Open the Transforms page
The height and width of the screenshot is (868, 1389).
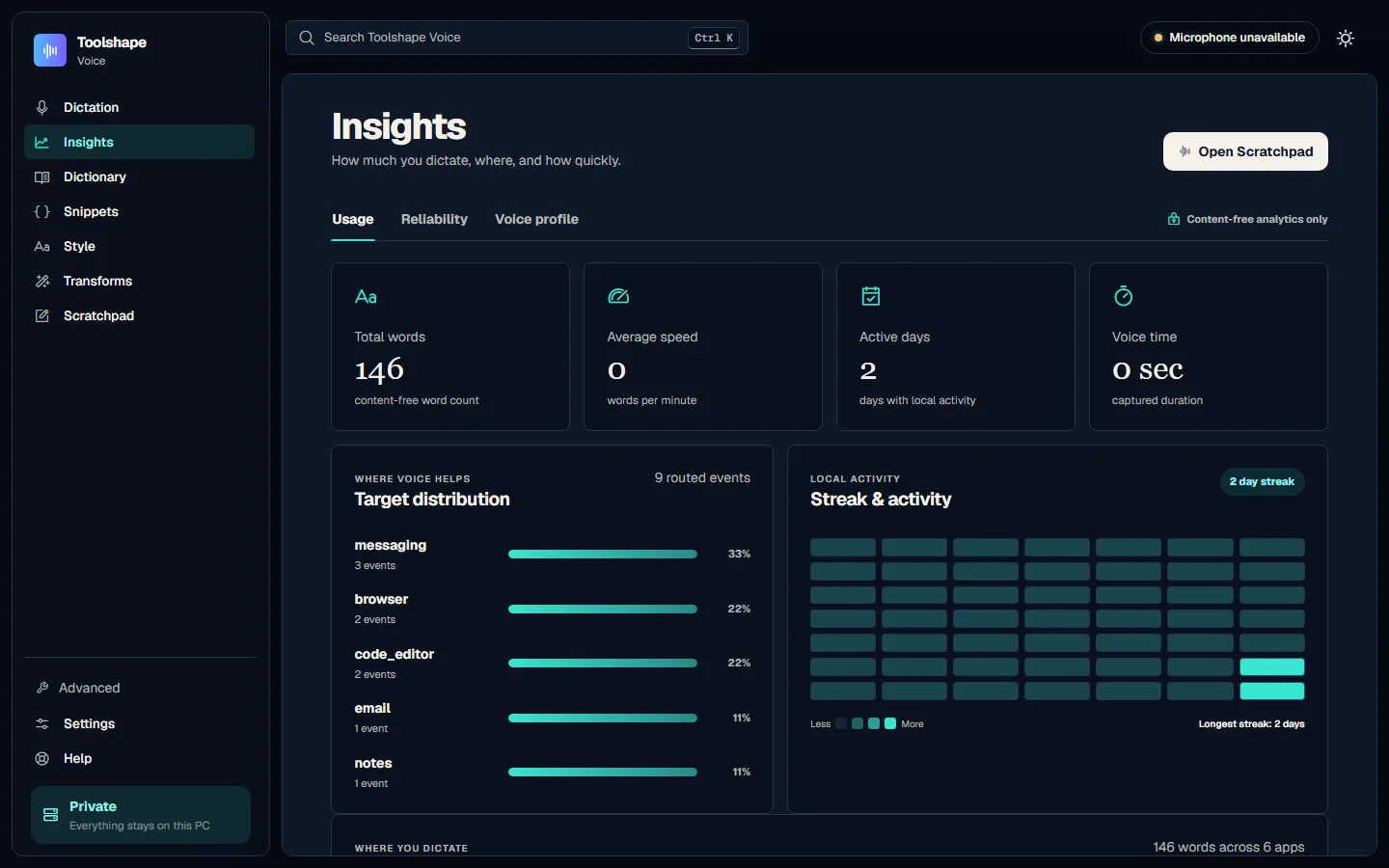[139, 281]
